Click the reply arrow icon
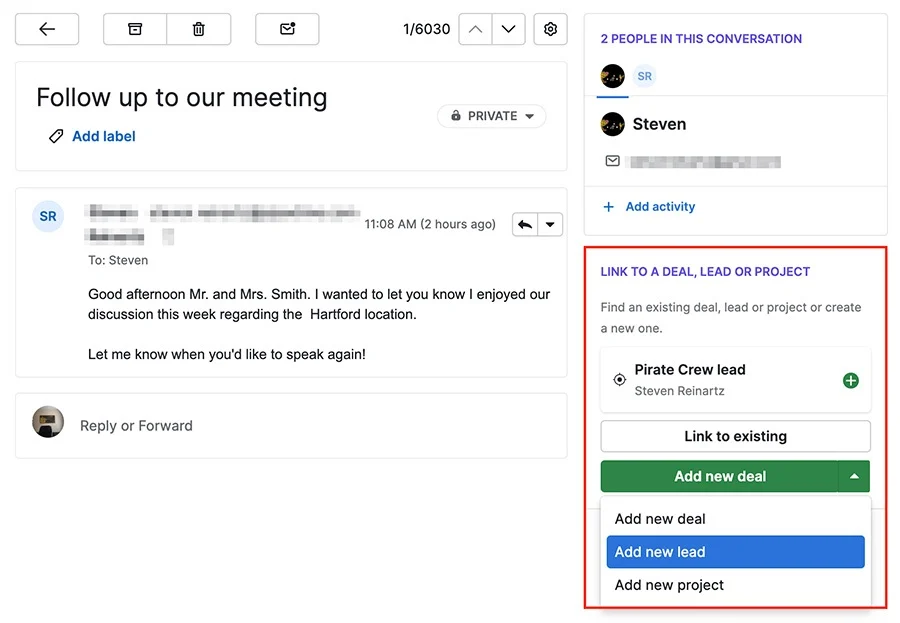 click(525, 225)
